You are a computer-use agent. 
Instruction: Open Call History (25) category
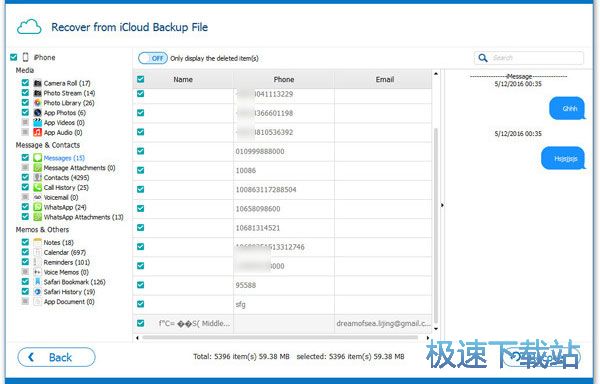coord(66,188)
